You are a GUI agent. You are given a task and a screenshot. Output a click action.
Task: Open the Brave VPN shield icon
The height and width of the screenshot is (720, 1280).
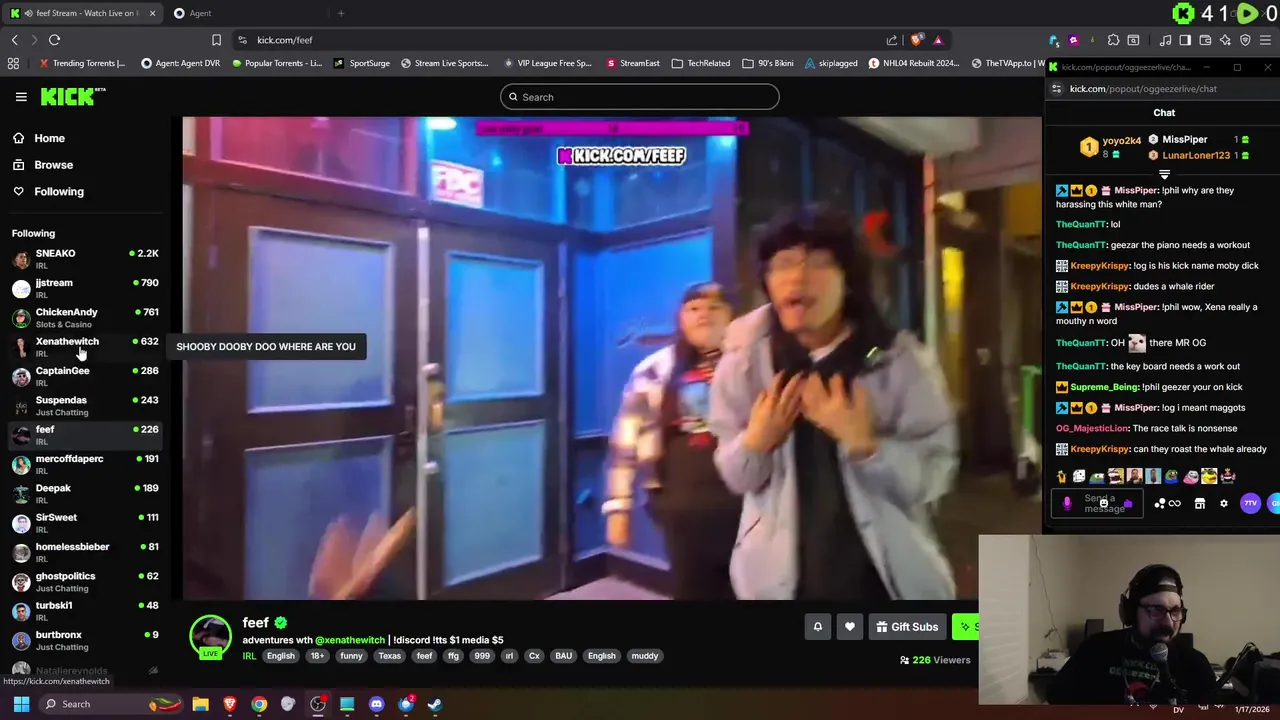click(1245, 40)
